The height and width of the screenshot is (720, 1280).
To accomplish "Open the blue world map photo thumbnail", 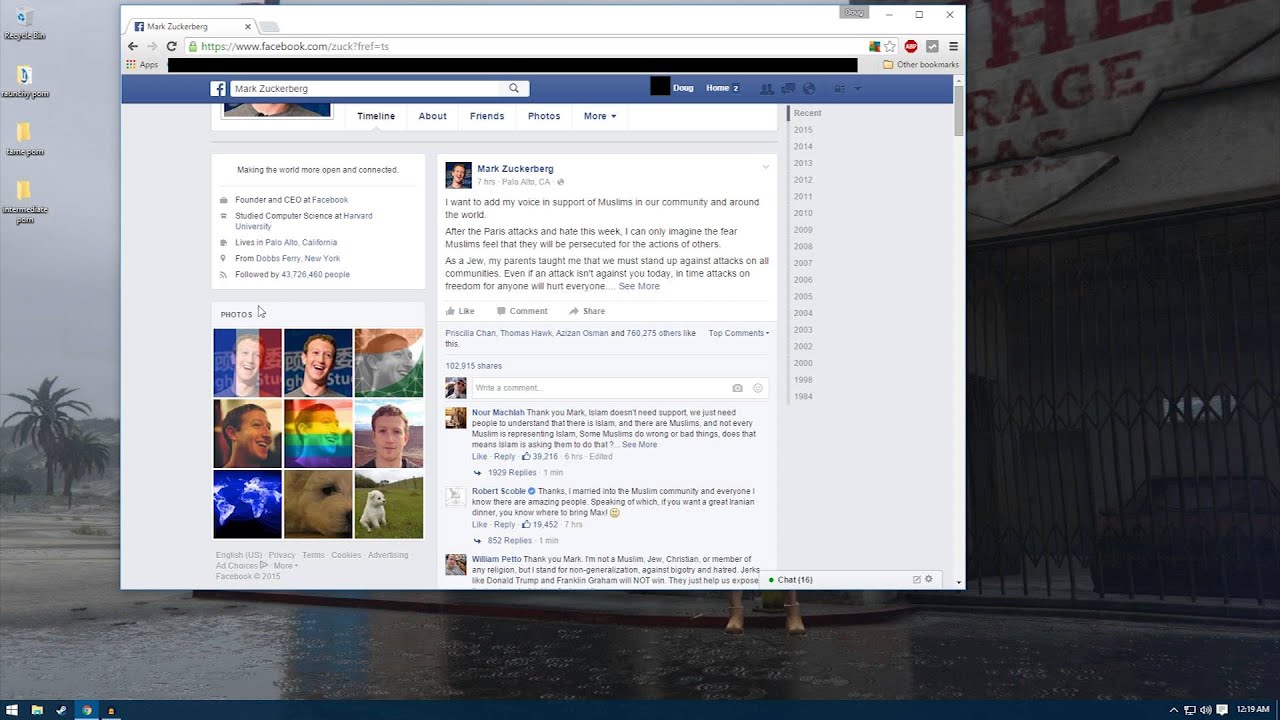I will 247,505.
